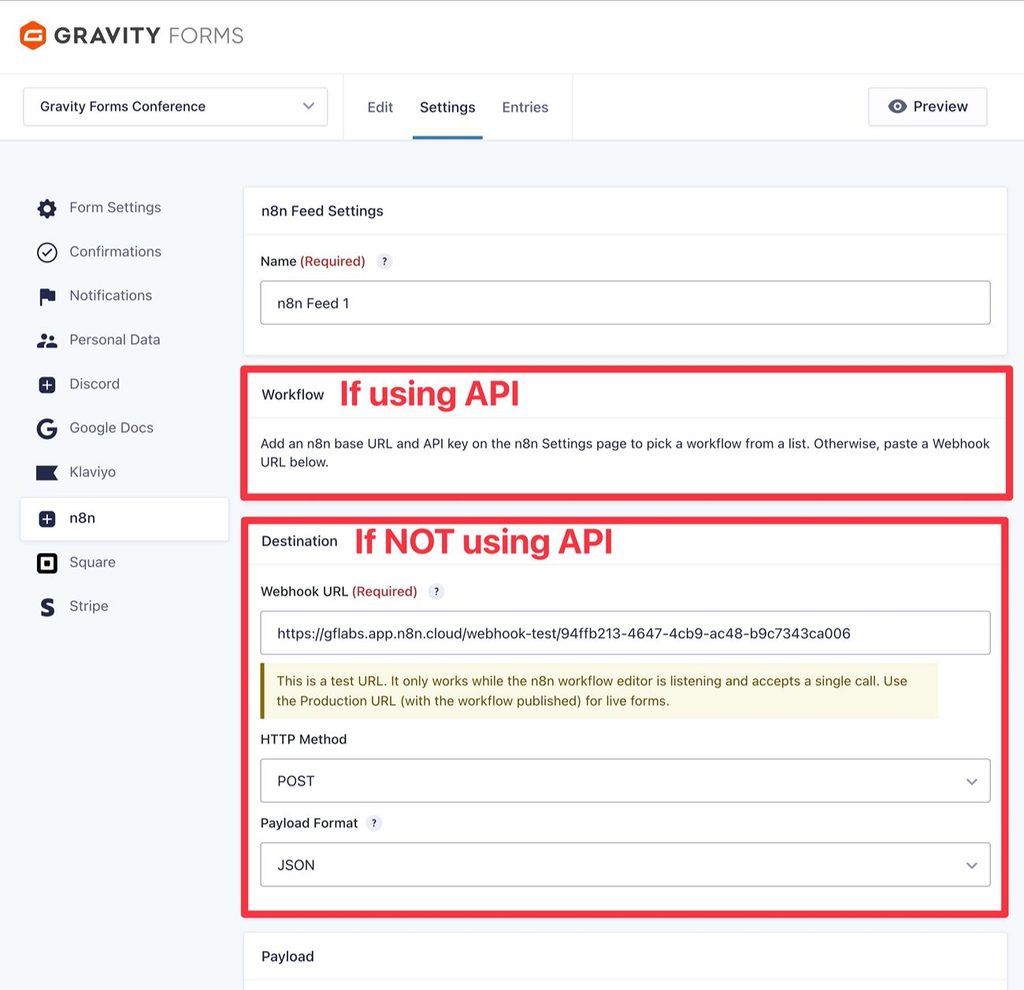Click the test URL warning notice
Viewport: 1024px width, 990px height.
point(599,691)
